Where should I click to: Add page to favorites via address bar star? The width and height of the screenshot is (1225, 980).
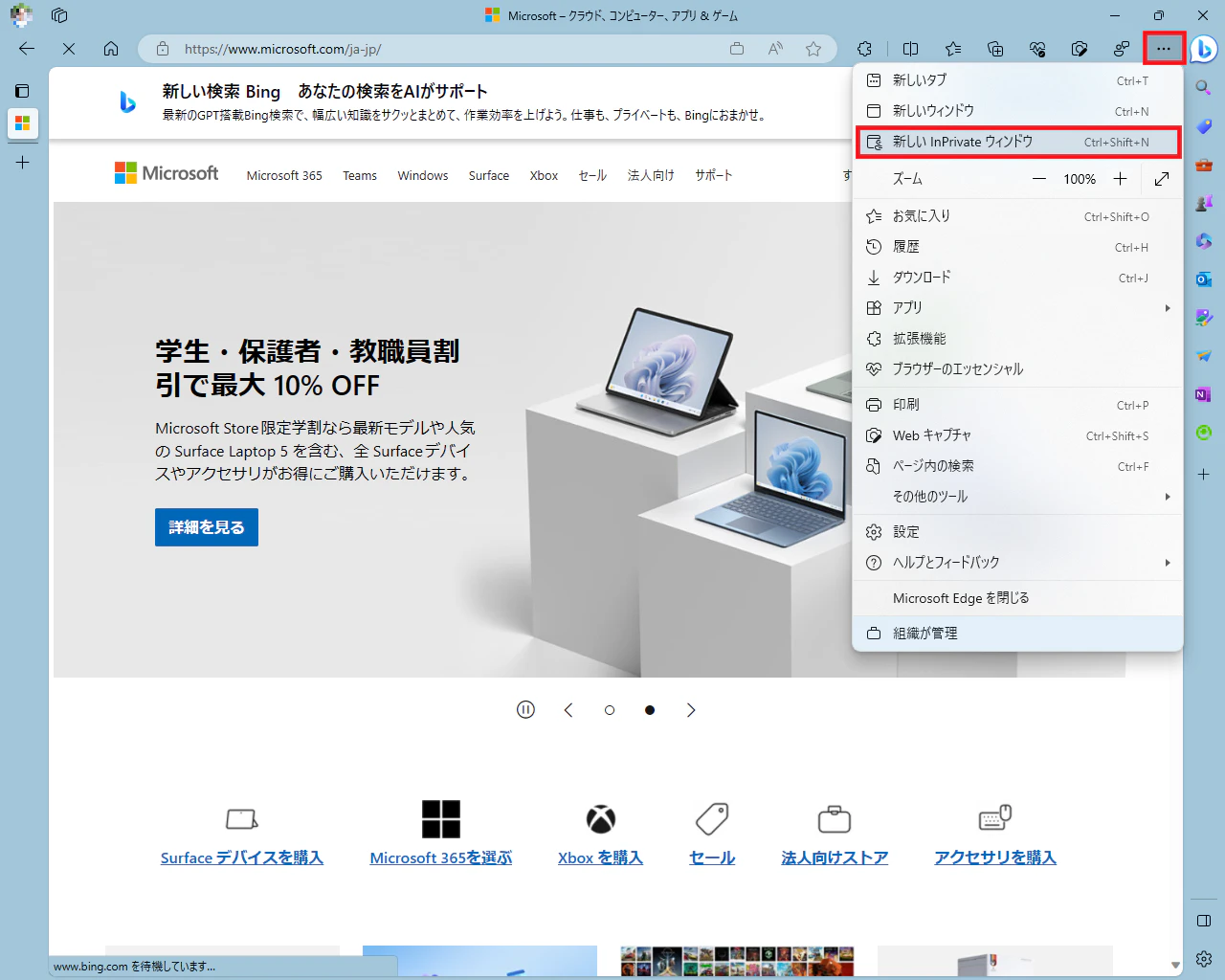point(813,49)
